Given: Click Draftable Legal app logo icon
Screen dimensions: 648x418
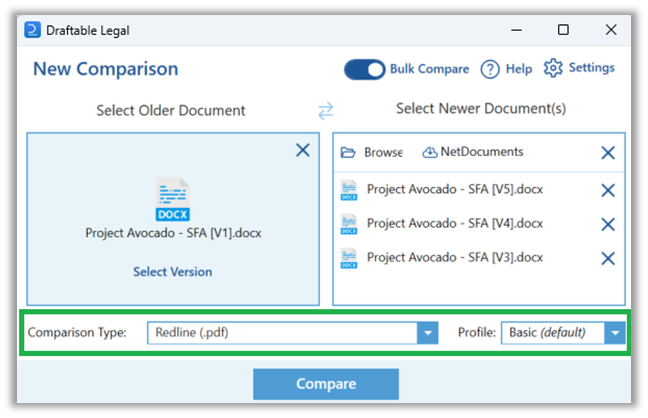Looking at the screenshot, I should [32, 30].
